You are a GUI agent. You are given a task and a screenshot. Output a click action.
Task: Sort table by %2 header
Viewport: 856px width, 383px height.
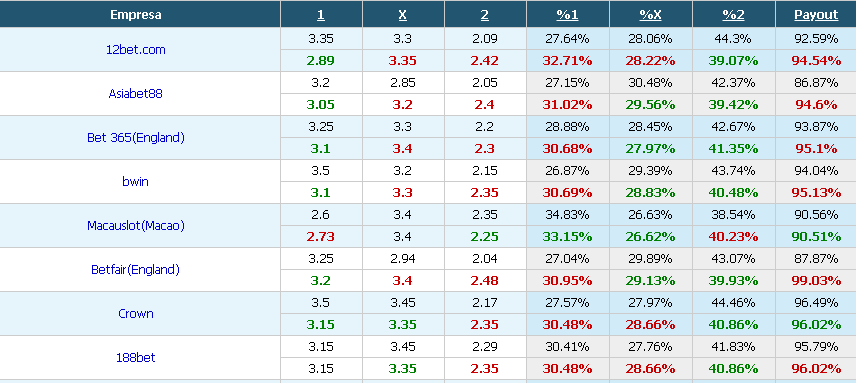pos(733,15)
